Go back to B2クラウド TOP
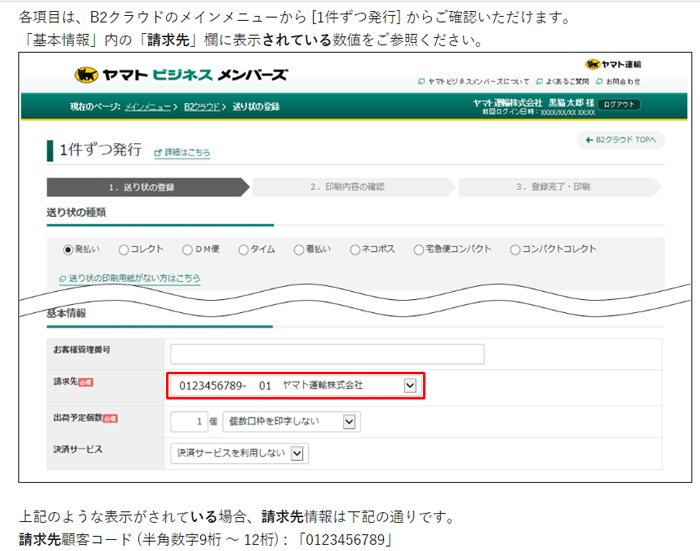Viewport: 700px width, 551px height. click(x=621, y=141)
